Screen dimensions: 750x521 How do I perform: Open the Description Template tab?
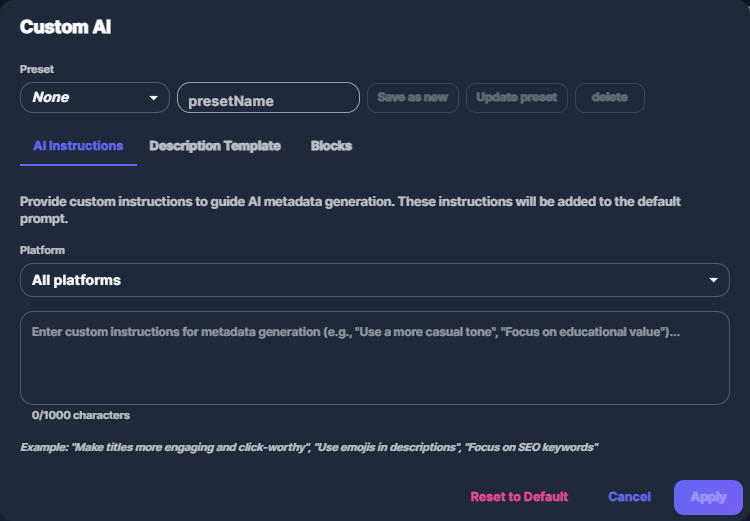215,146
